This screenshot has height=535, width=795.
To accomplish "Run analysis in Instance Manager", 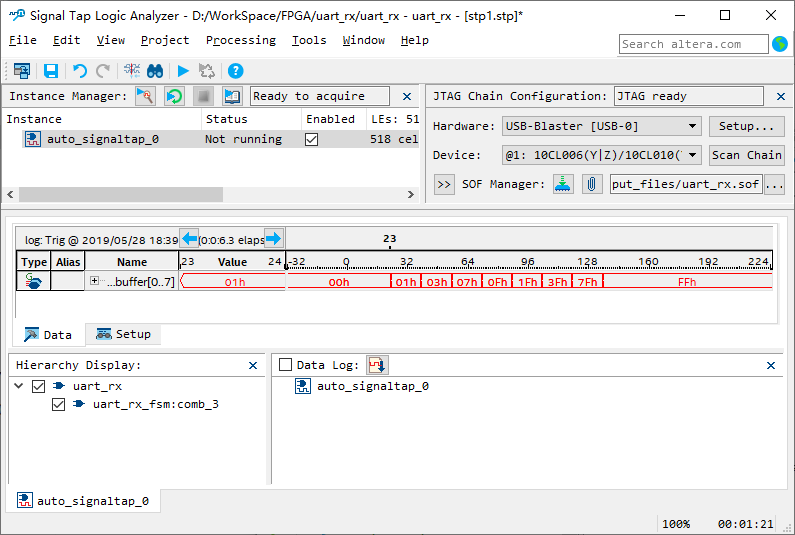I will coord(146,96).
